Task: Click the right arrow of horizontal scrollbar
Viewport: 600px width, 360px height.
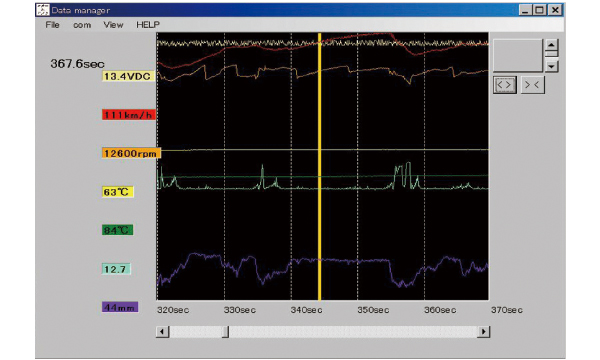Action: tap(484, 331)
